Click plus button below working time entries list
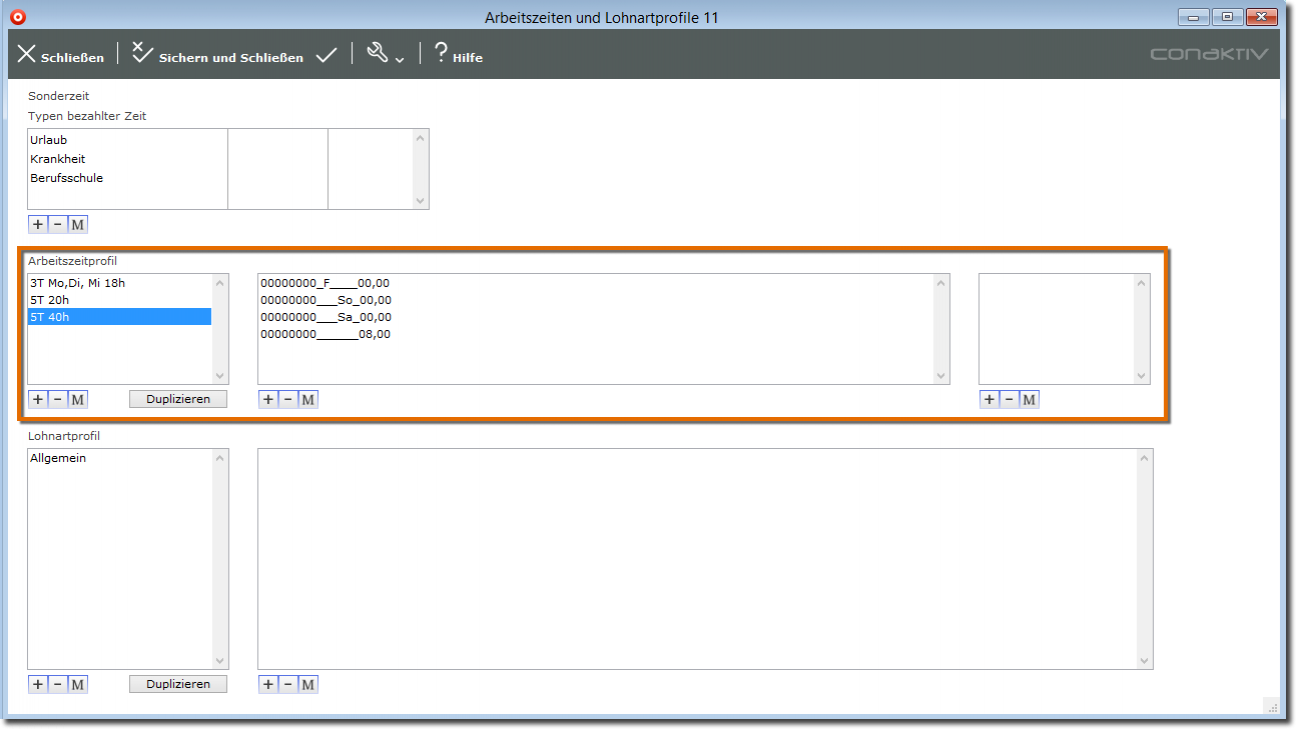 click(x=268, y=399)
